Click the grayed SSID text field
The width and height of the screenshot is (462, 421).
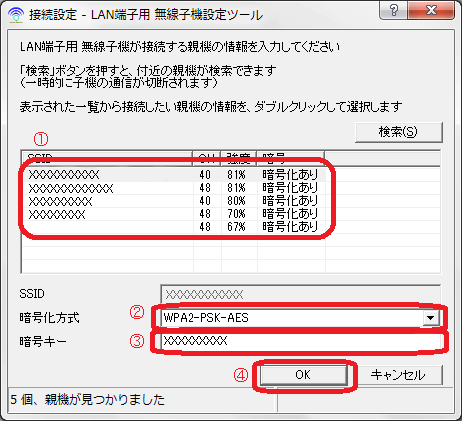click(x=300, y=294)
